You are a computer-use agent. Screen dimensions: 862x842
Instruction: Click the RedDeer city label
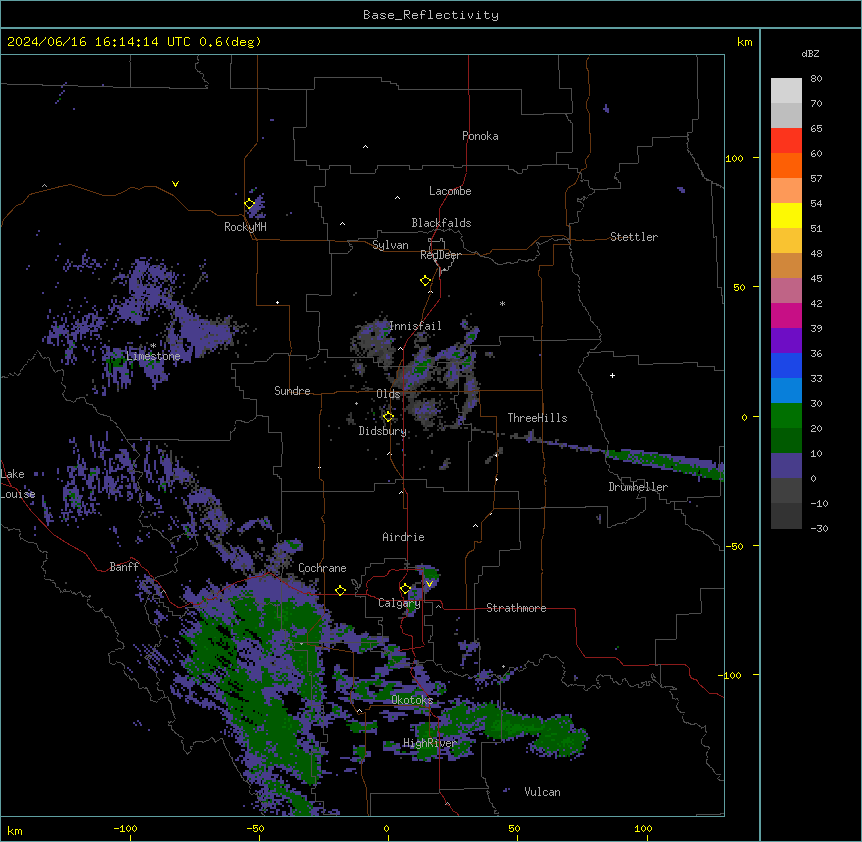[440, 255]
